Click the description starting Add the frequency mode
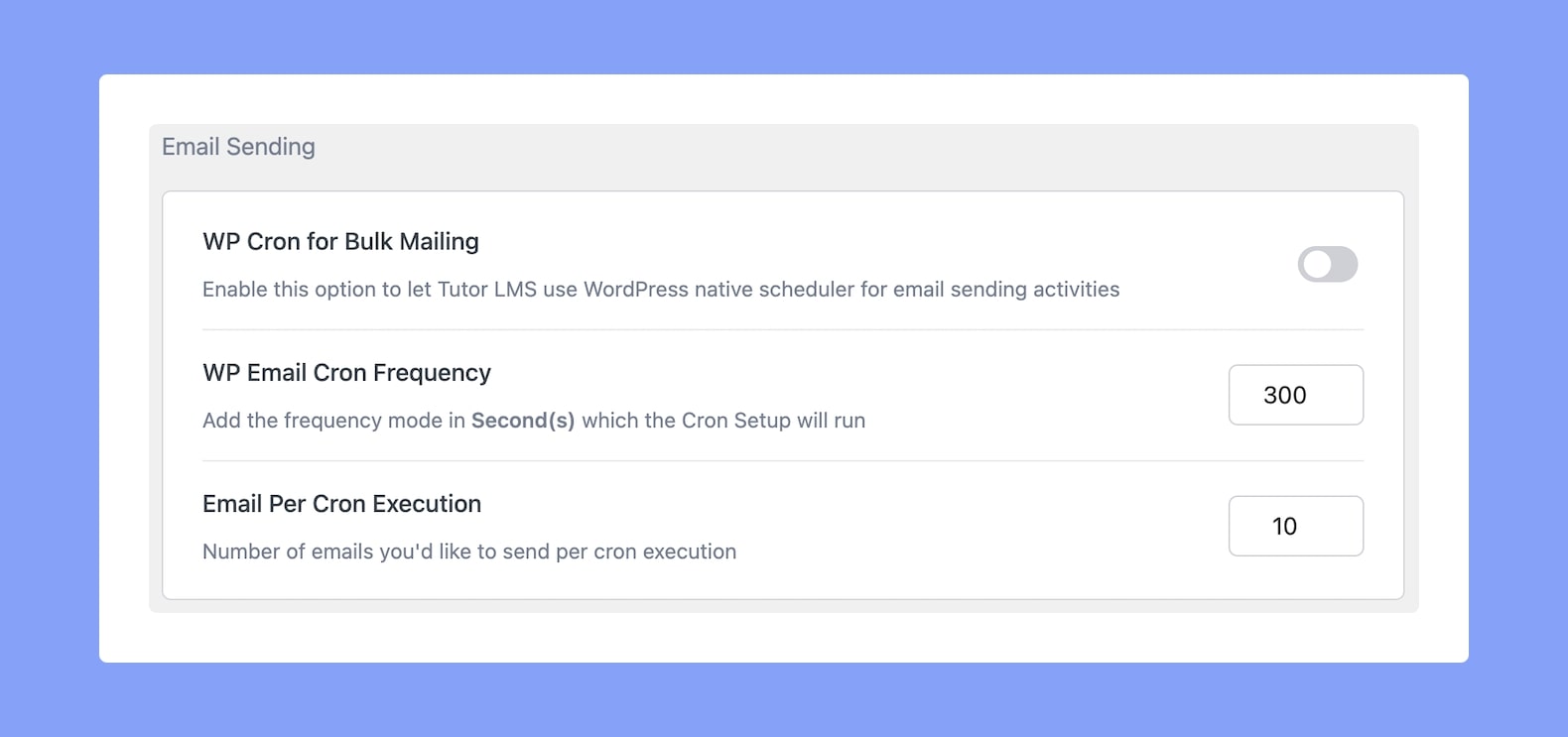Screen dimensions: 1568x737 [x=534, y=421]
